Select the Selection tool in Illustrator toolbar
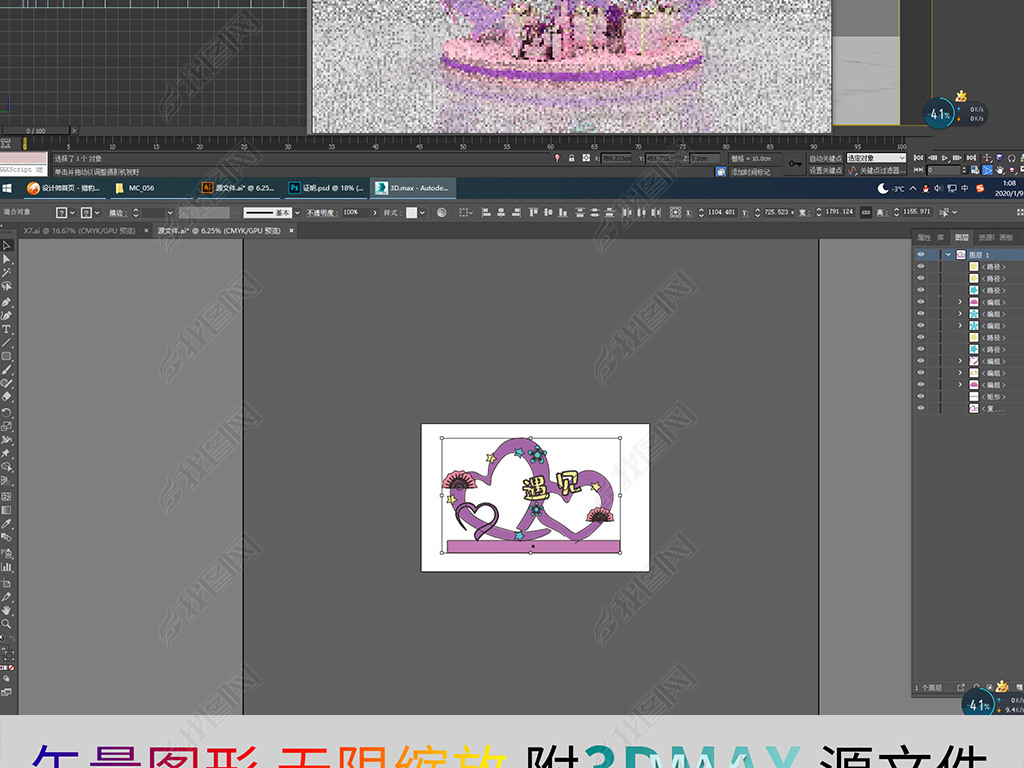The image size is (1024, 768). (7, 246)
